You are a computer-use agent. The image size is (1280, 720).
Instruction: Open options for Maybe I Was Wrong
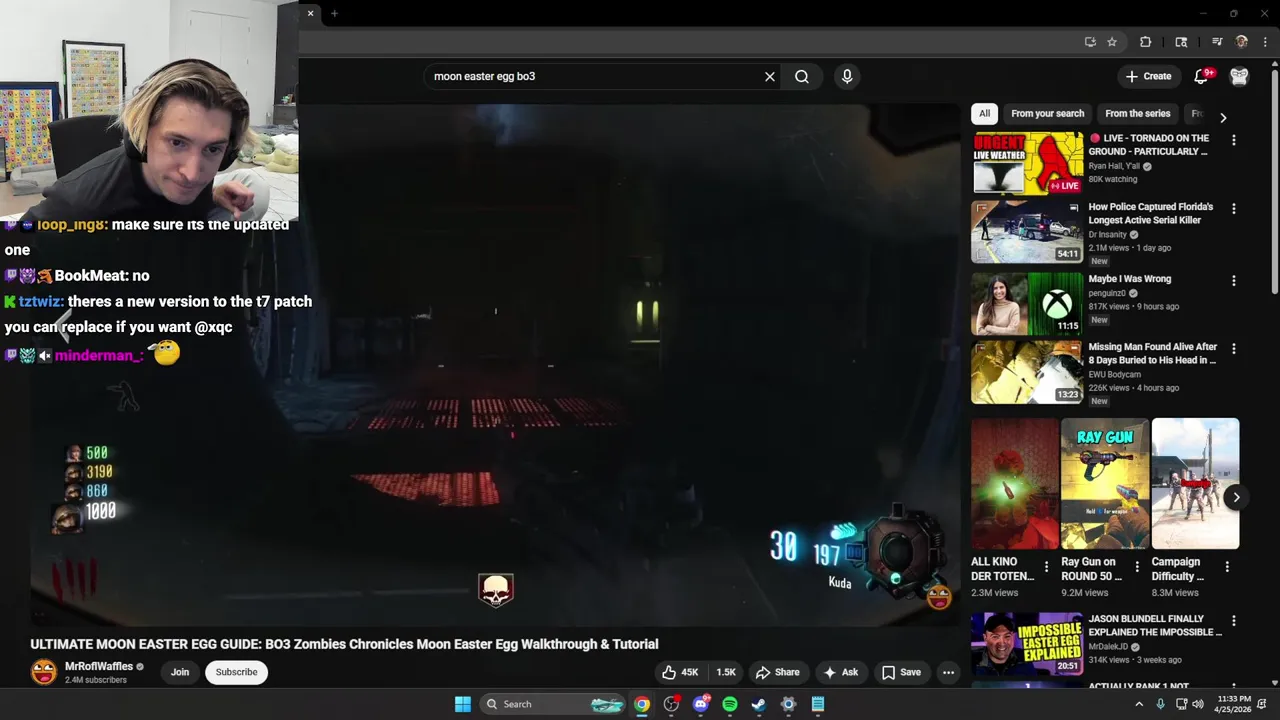(x=1233, y=281)
